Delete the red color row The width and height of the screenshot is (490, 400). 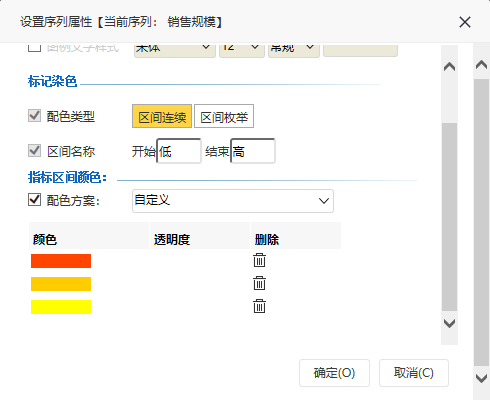pos(259,260)
